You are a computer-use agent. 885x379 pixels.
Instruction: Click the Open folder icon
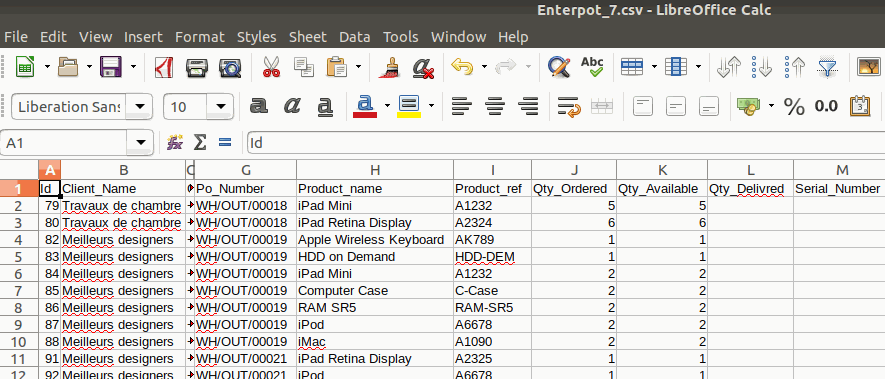[x=68, y=67]
